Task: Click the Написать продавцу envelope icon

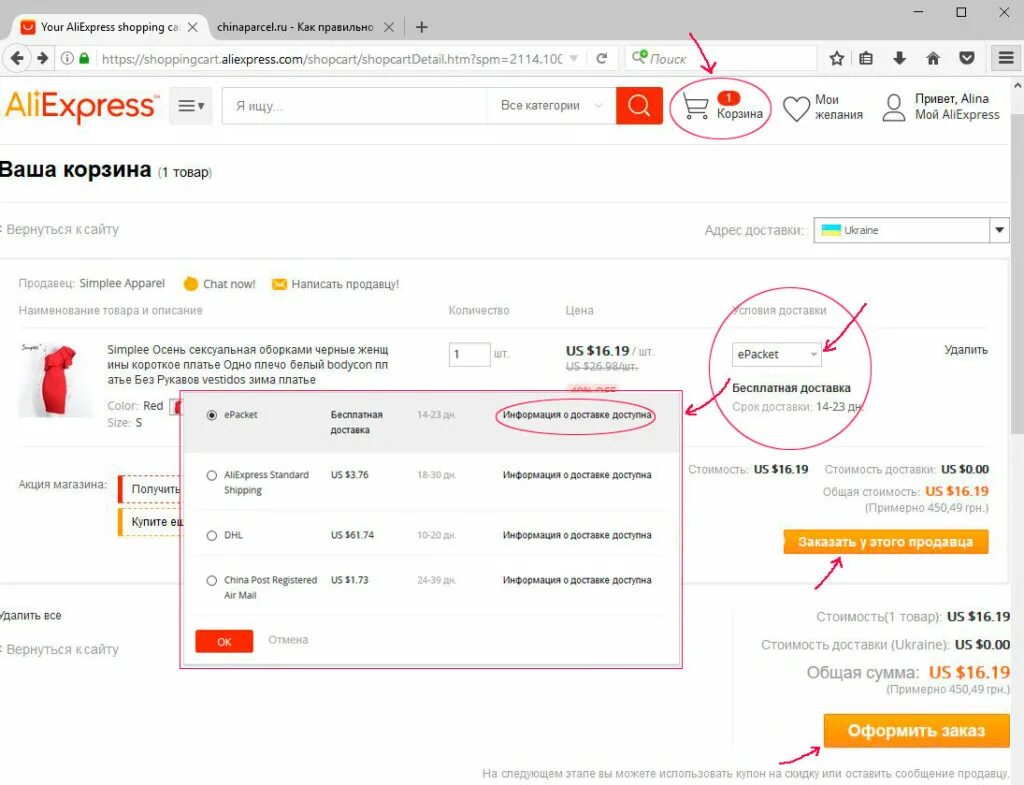Action: [279, 284]
